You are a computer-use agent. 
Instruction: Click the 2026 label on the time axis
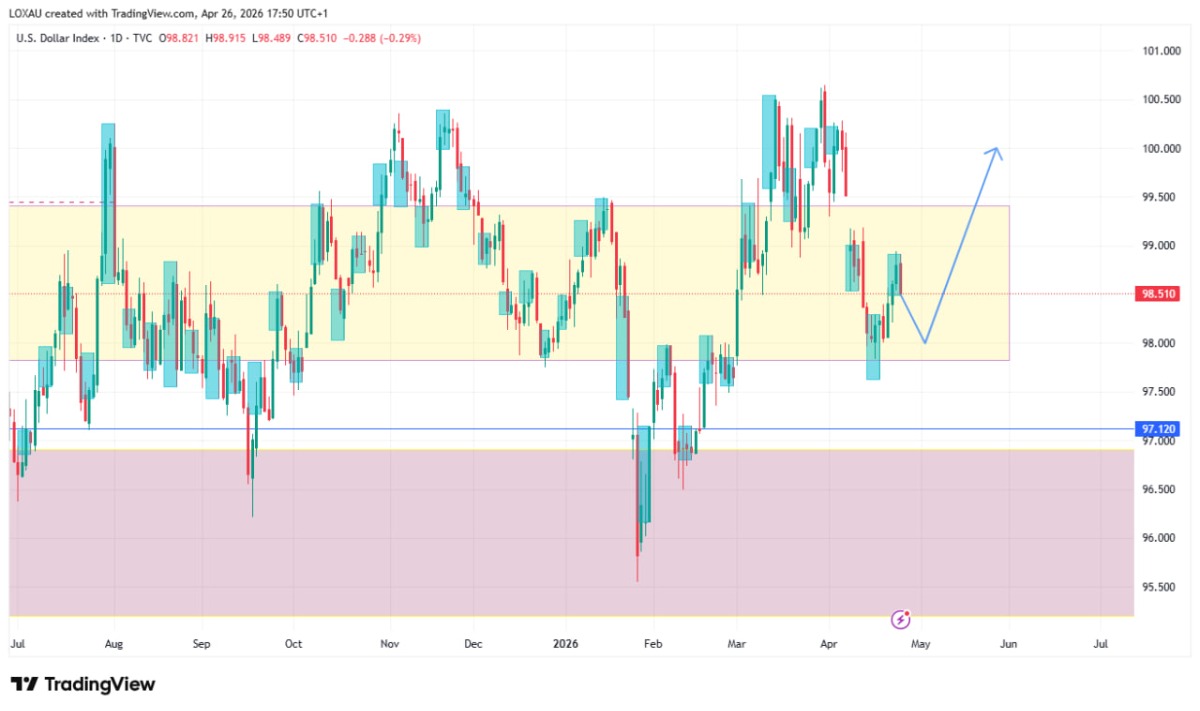pyautogui.click(x=565, y=645)
